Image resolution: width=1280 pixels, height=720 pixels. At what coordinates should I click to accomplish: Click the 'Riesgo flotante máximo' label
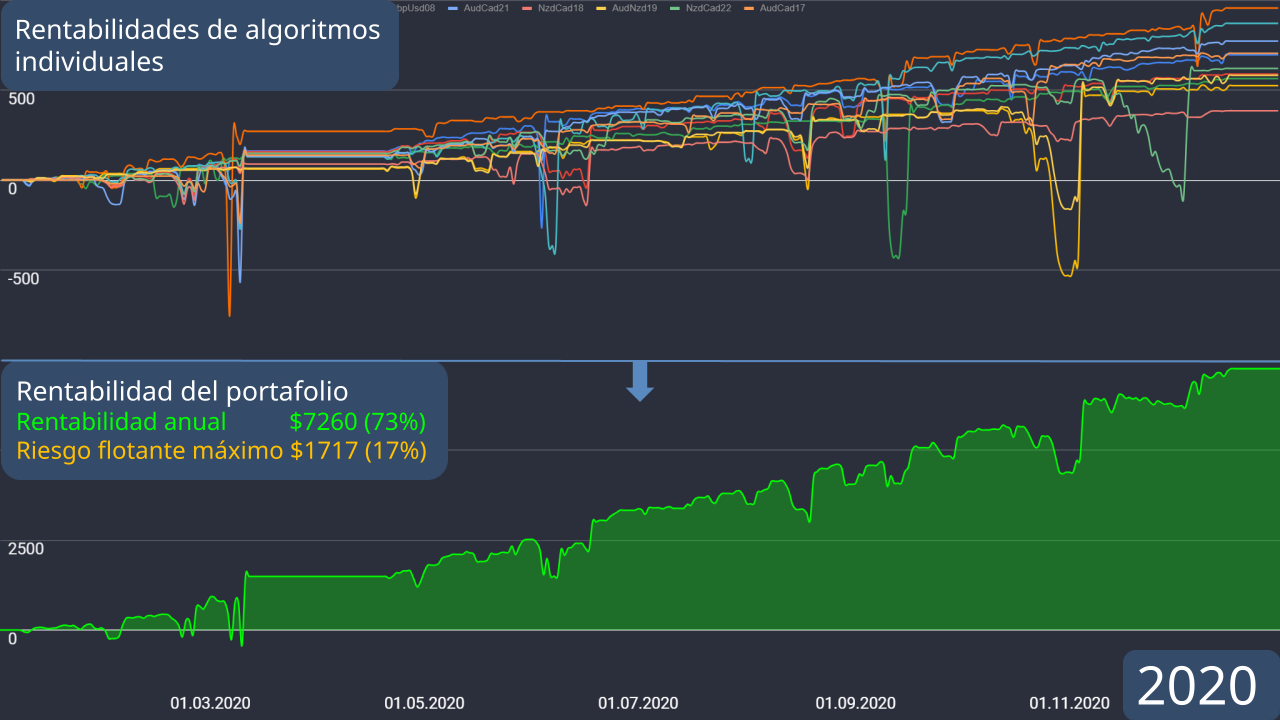coord(150,451)
